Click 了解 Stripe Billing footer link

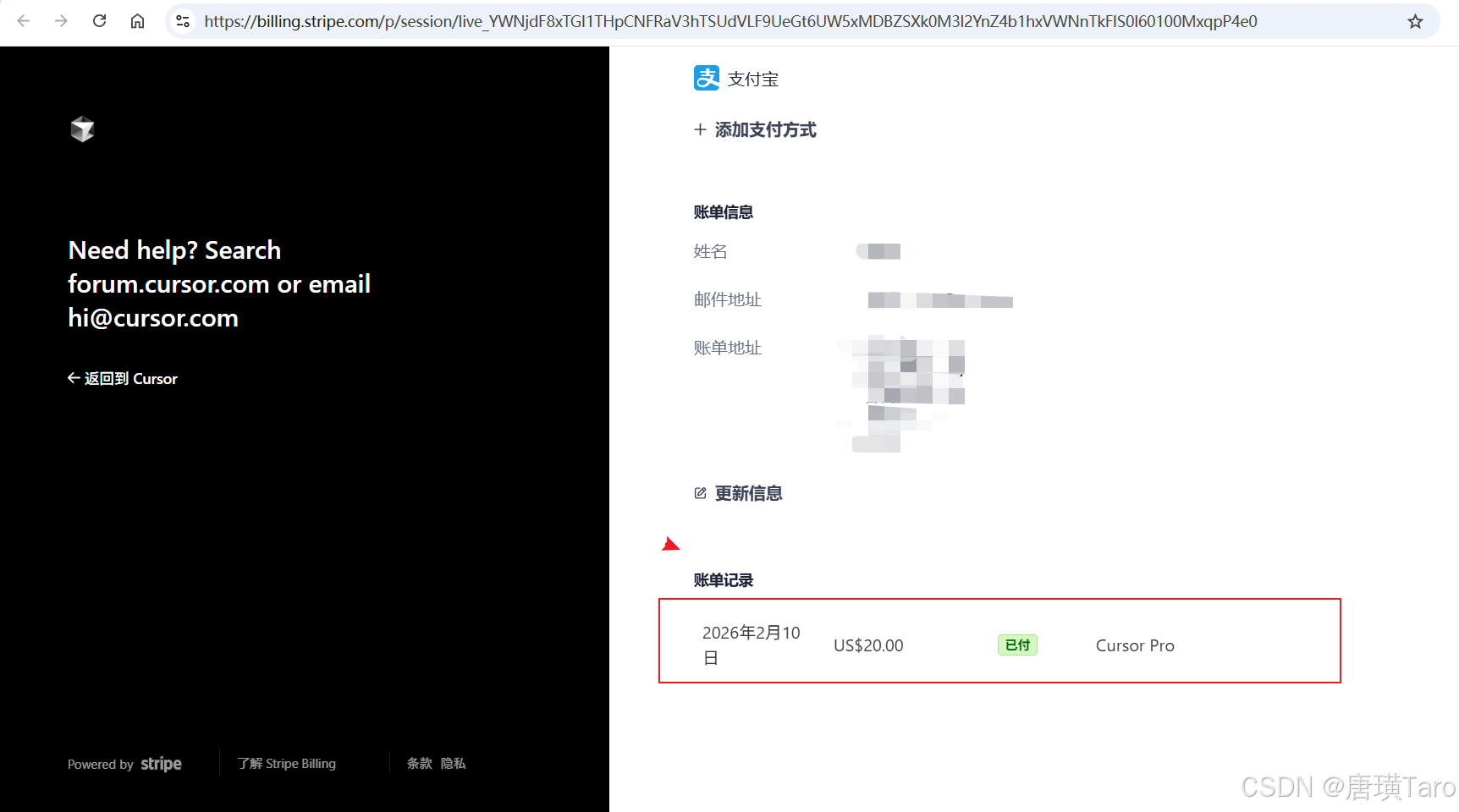287,763
